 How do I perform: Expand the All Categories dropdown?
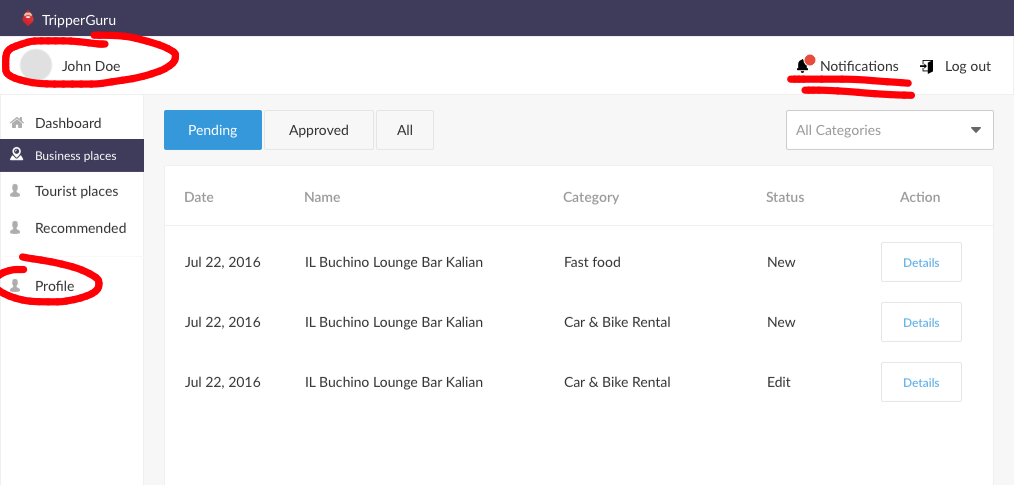pyautogui.click(x=889, y=130)
